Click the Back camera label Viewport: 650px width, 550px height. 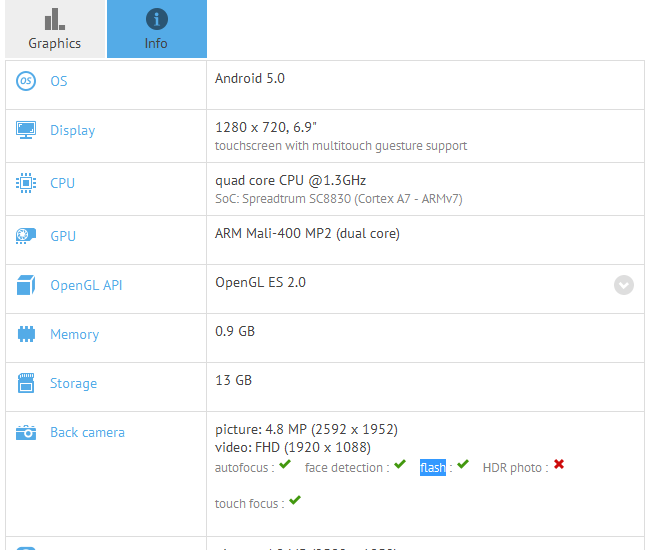(x=87, y=432)
